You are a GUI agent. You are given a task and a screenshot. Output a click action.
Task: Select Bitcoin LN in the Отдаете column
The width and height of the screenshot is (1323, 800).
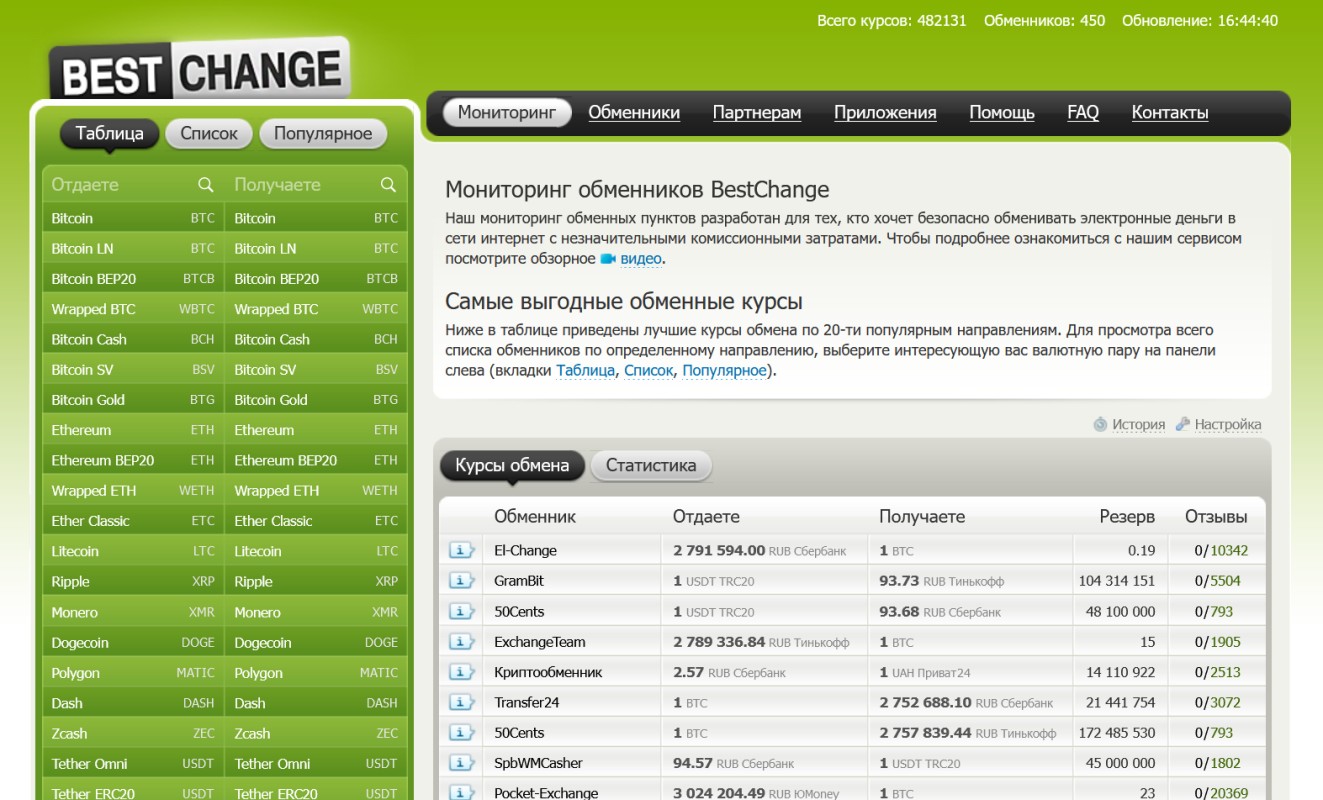tap(133, 248)
